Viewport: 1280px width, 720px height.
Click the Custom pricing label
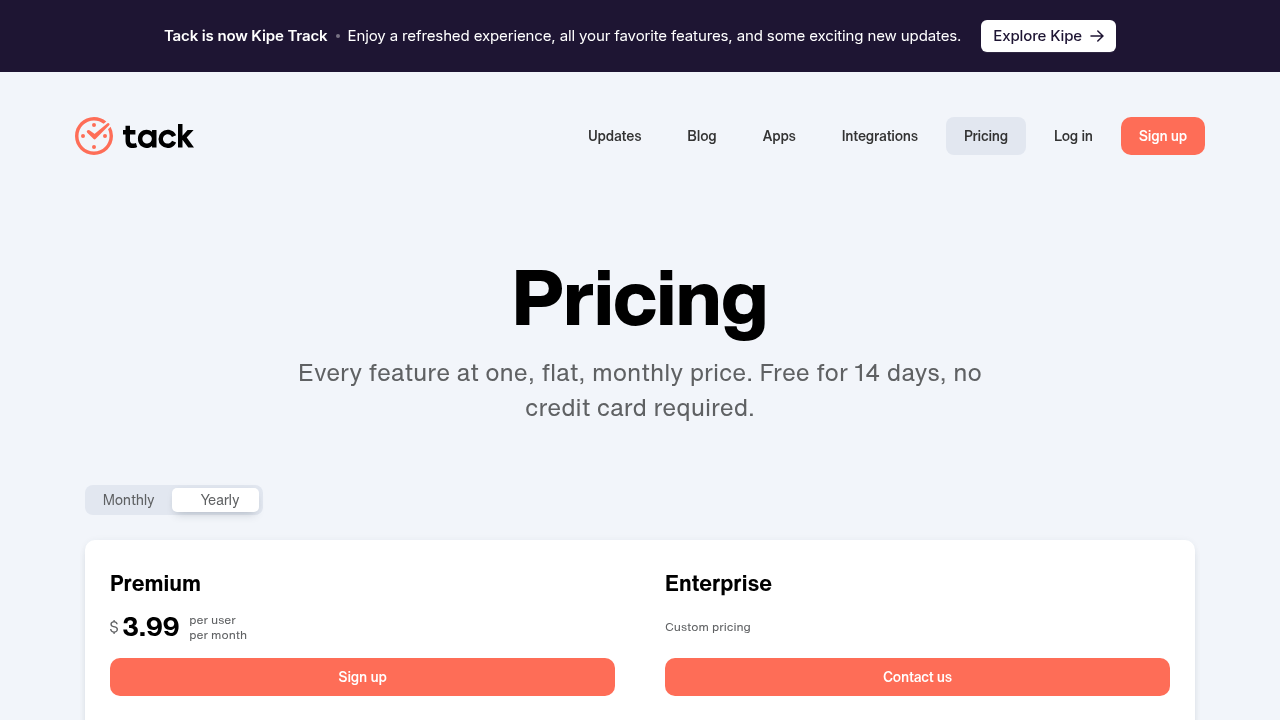(x=708, y=627)
